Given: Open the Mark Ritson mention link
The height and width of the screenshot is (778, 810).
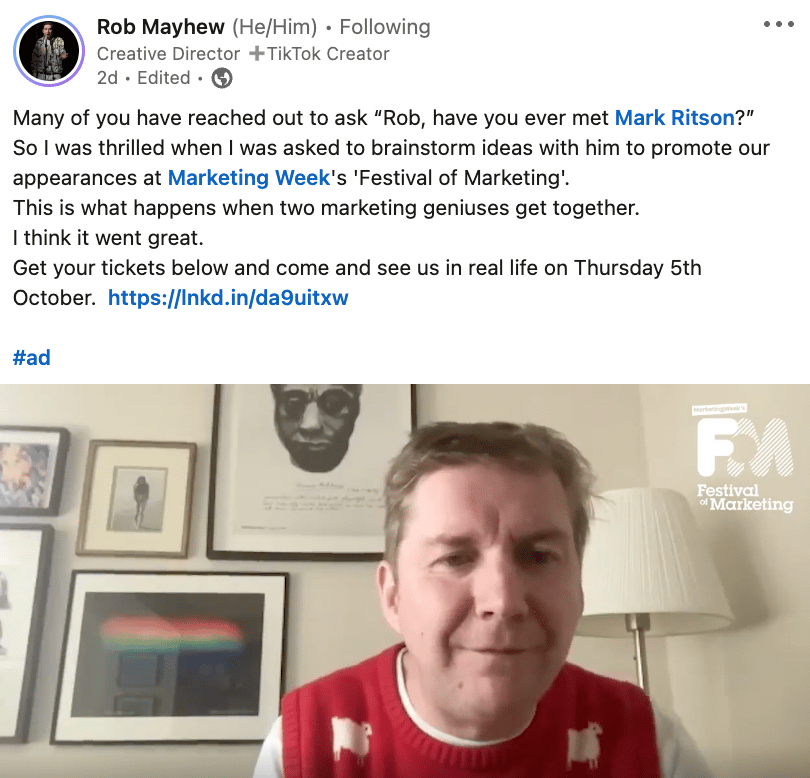Looking at the screenshot, I should [x=675, y=118].
